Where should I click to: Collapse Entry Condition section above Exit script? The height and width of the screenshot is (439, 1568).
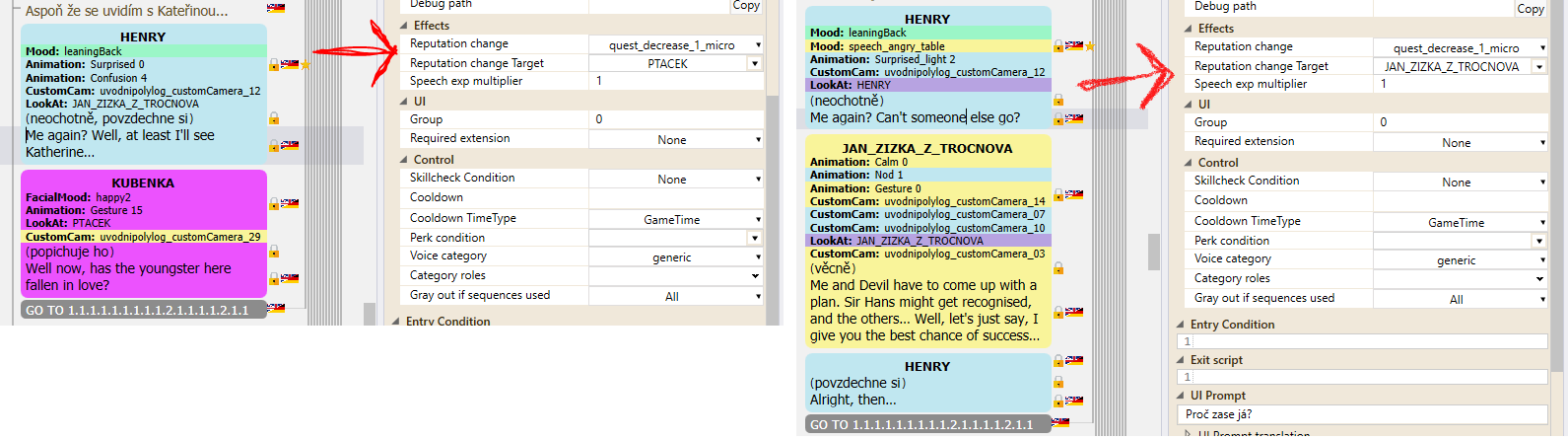(x=1181, y=325)
